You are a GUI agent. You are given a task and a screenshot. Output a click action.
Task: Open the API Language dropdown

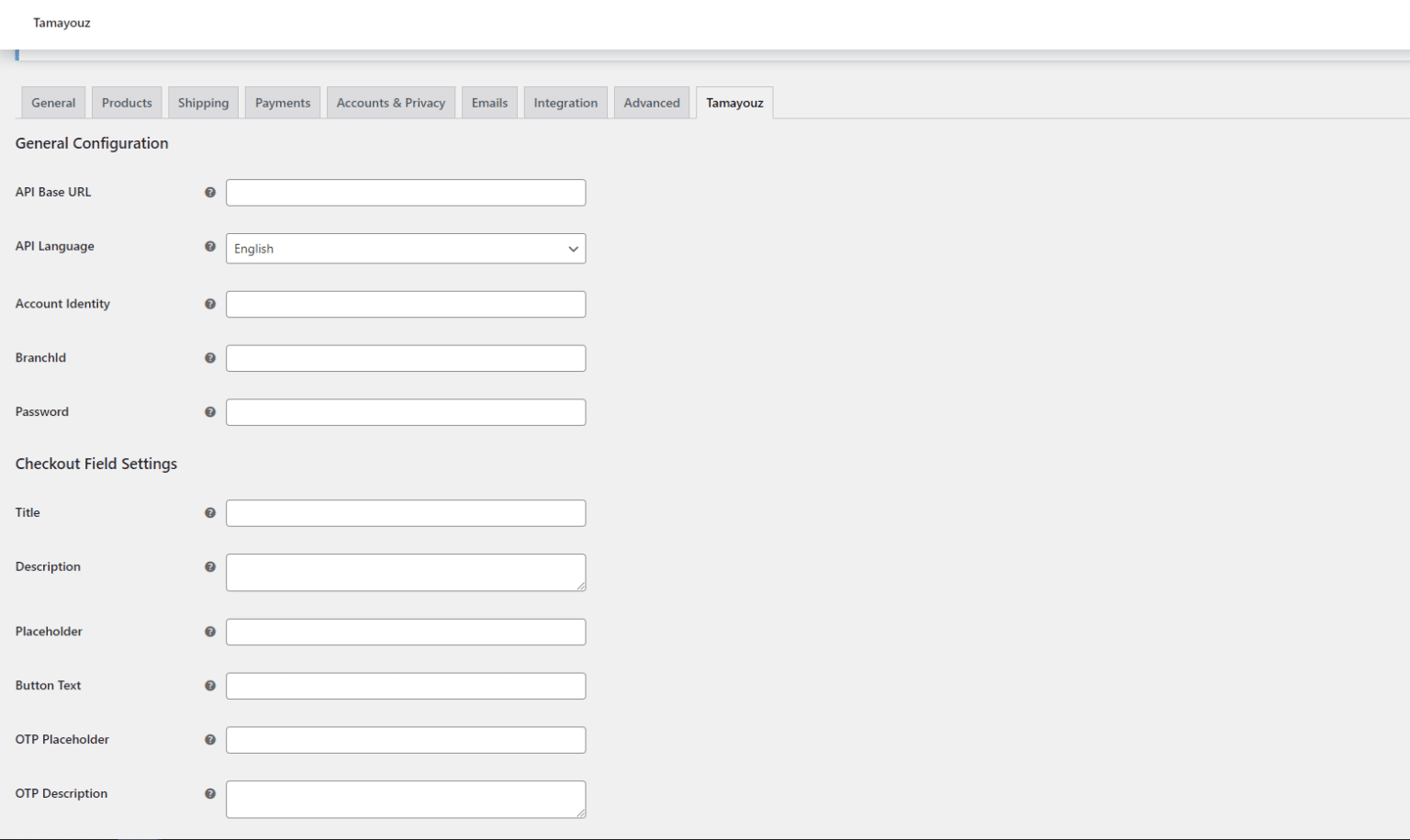click(x=406, y=249)
